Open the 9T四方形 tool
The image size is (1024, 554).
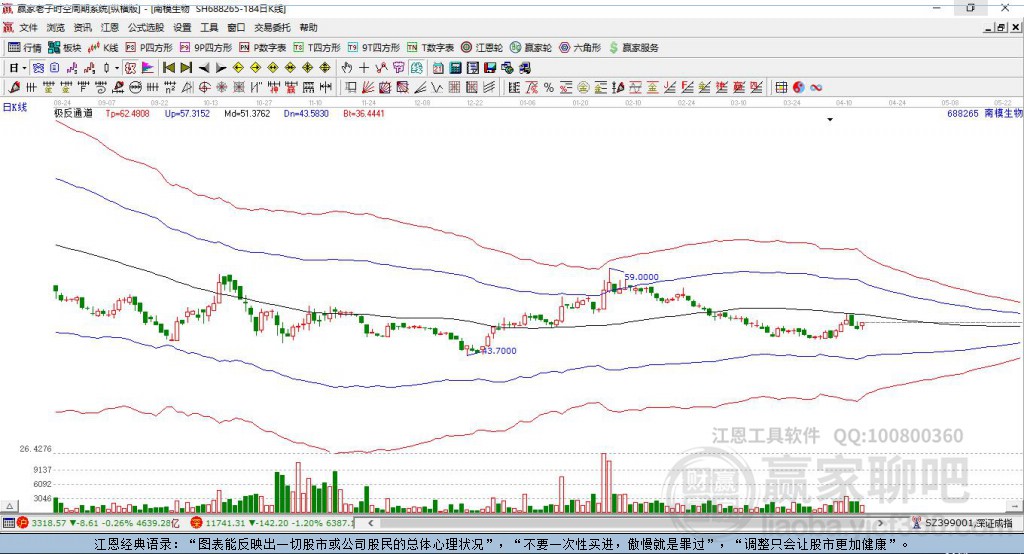click(x=374, y=48)
